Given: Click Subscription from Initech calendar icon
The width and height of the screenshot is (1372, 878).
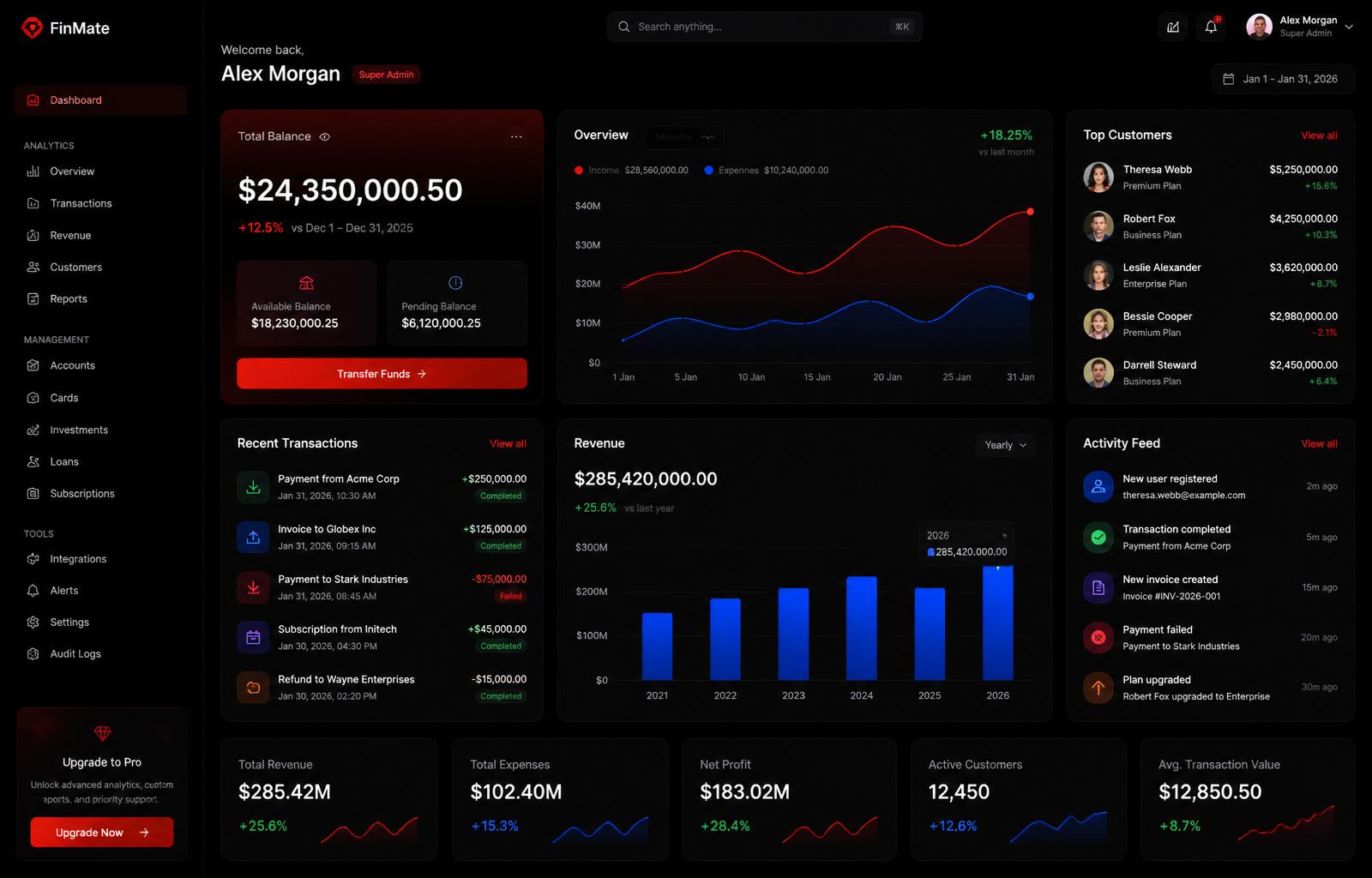Looking at the screenshot, I should coord(253,637).
